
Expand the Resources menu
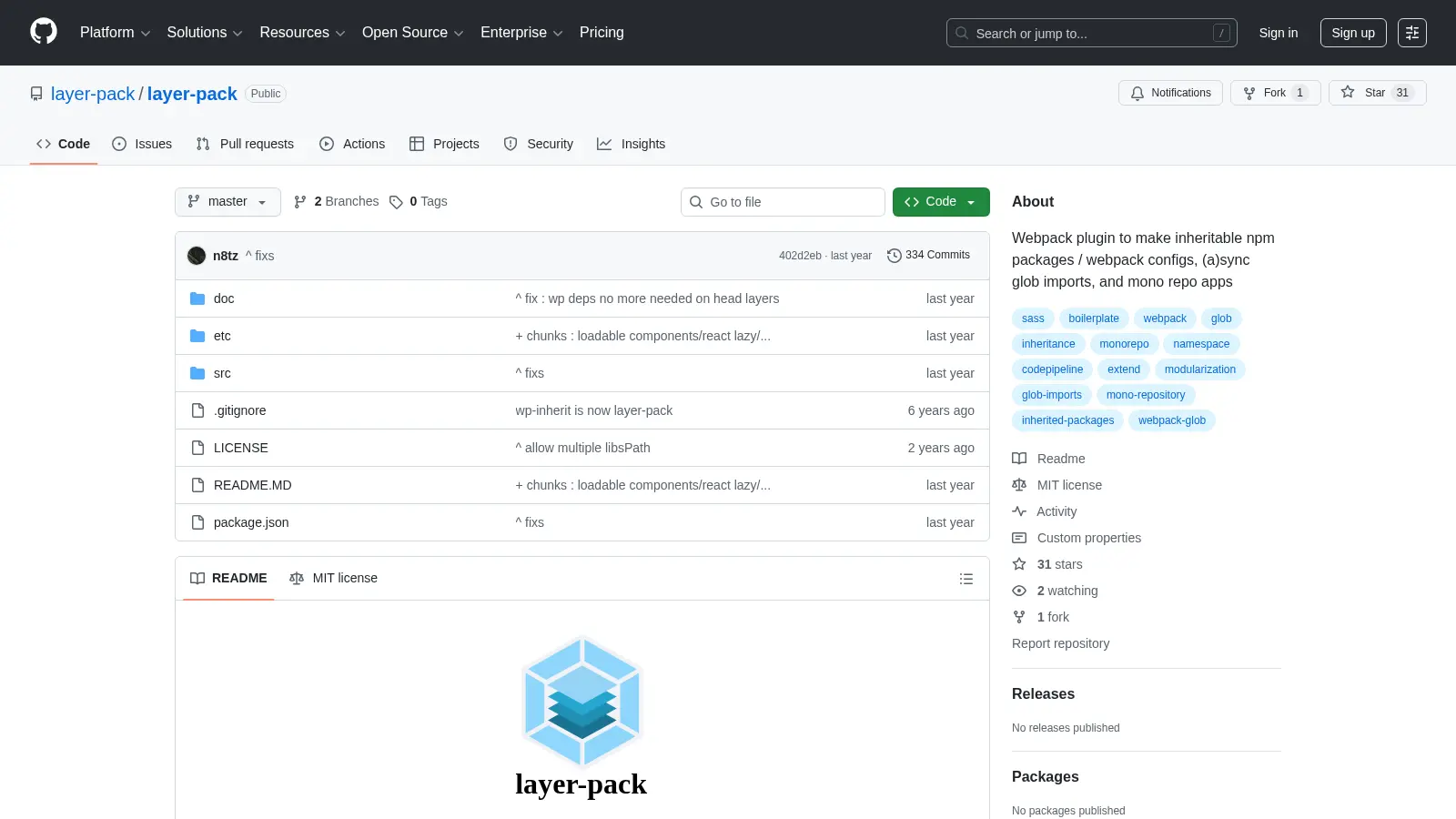click(302, 33)
